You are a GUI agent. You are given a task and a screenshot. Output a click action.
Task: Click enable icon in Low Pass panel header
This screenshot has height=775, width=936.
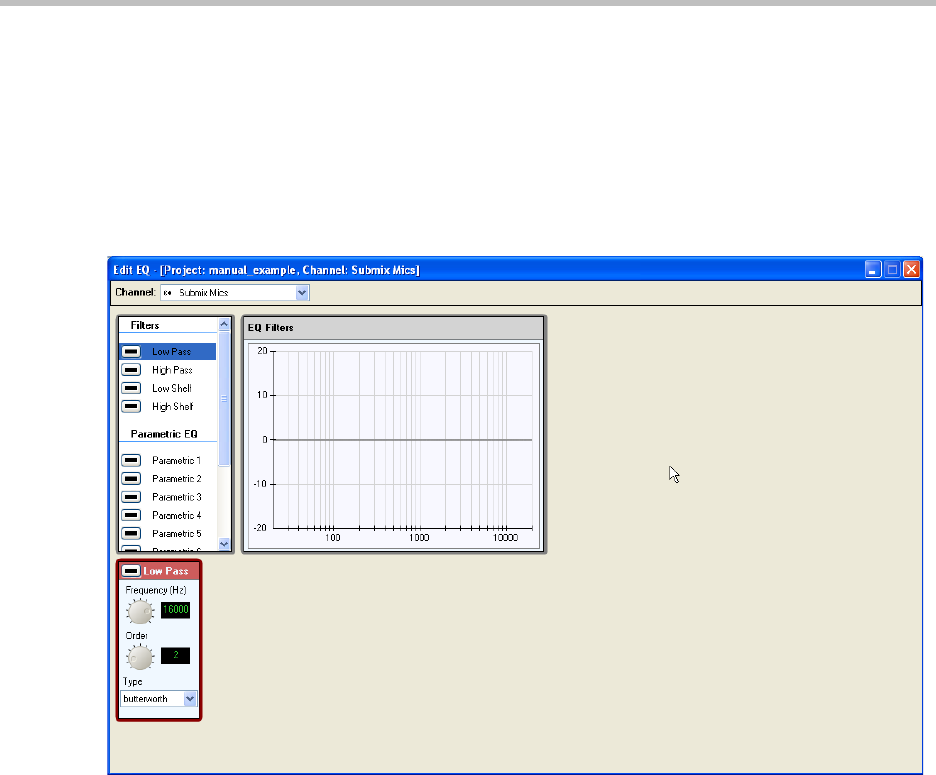tap(130, 571)
